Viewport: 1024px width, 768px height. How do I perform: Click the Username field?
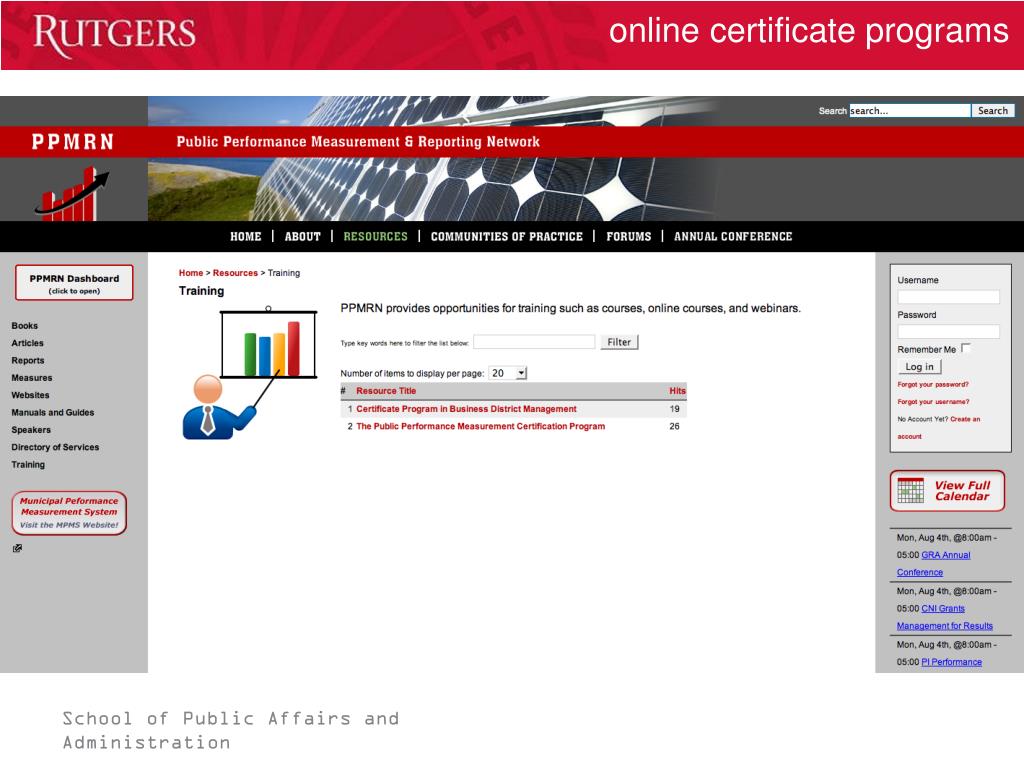[x=948, y=297]
